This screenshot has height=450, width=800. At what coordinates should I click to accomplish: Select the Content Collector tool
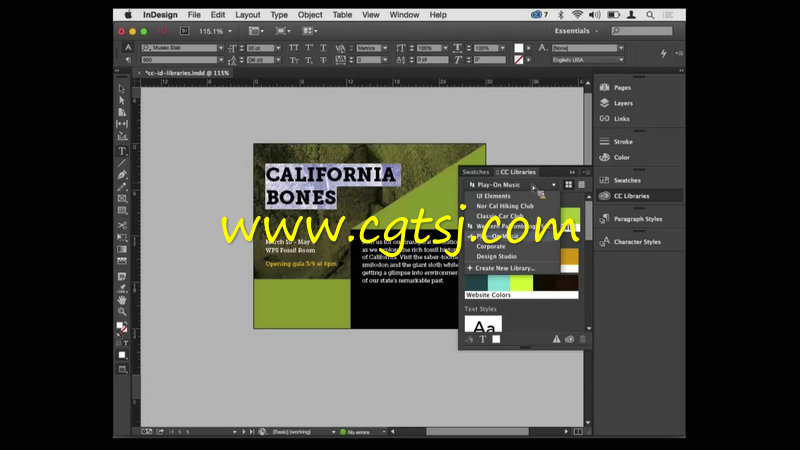tap(121, 136)
